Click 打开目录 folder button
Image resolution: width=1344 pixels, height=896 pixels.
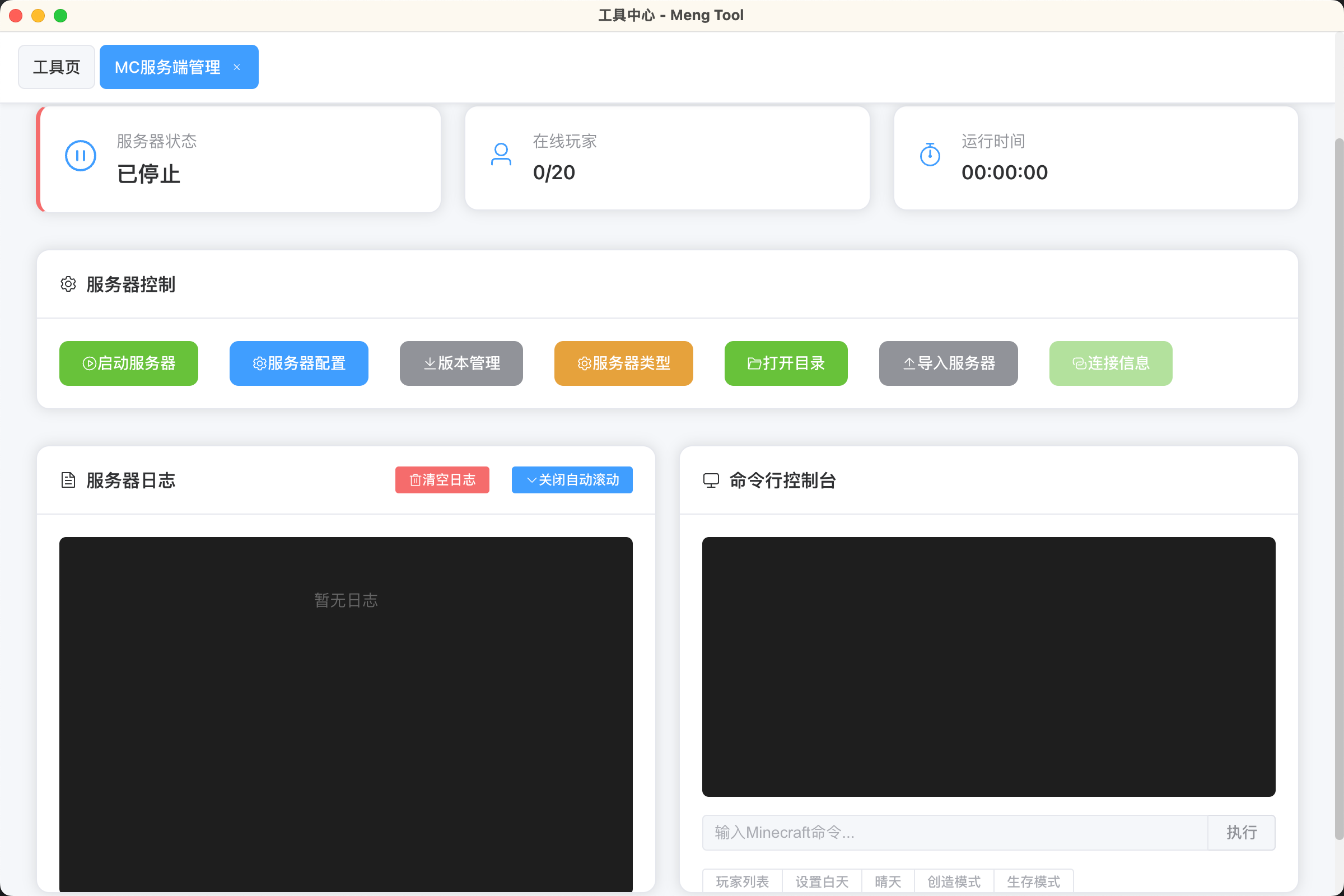(786, 363)
